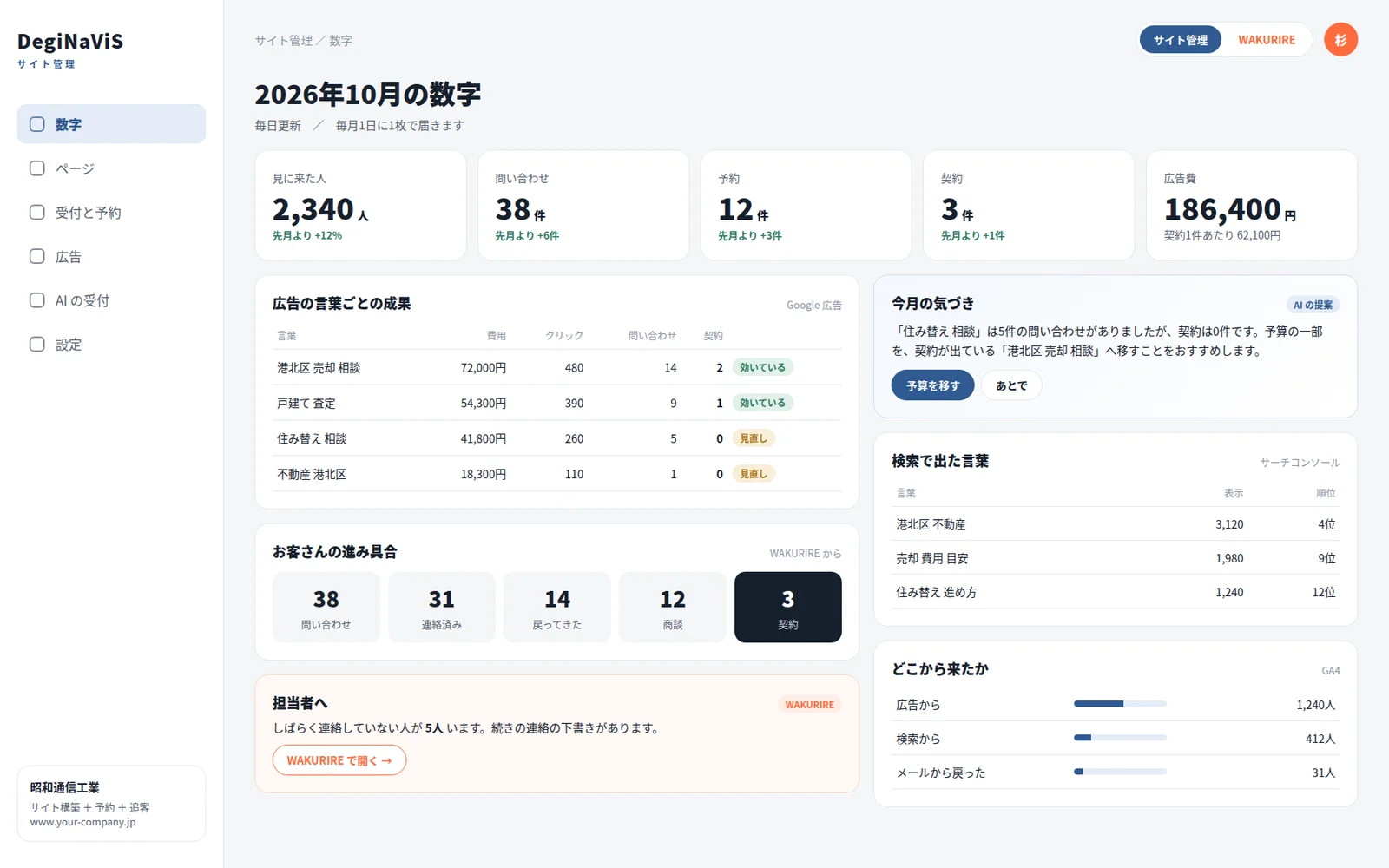
Task: Open the 設定 menu label
Action: (69, 345)
